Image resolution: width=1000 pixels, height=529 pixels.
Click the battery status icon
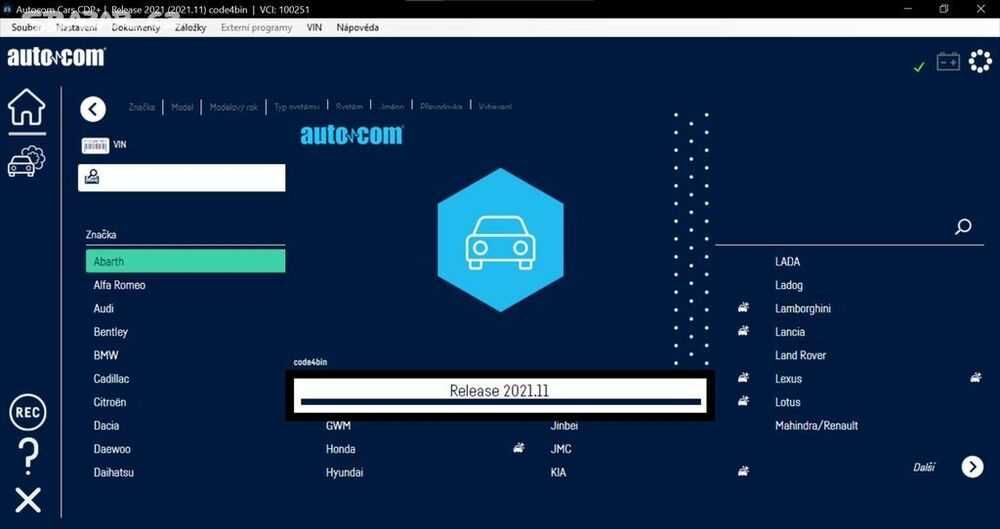coord(948,62)
